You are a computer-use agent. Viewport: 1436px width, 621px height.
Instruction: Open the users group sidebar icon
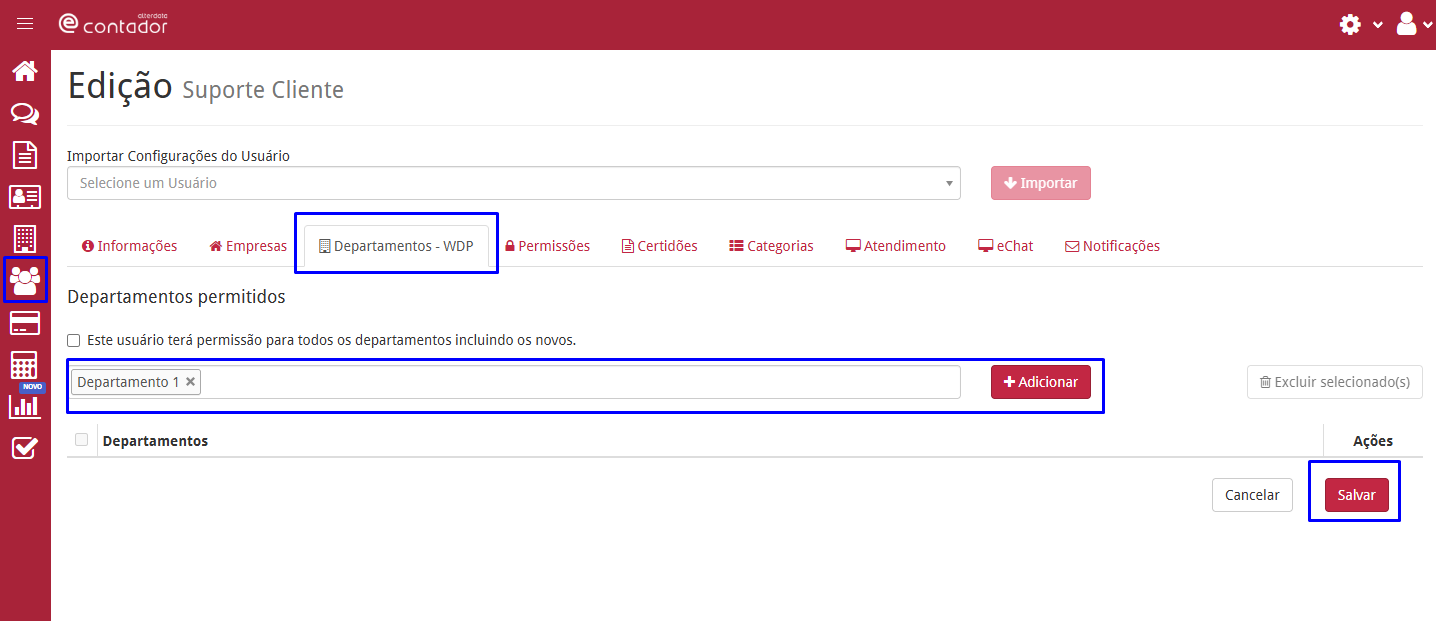click(25, 280)
